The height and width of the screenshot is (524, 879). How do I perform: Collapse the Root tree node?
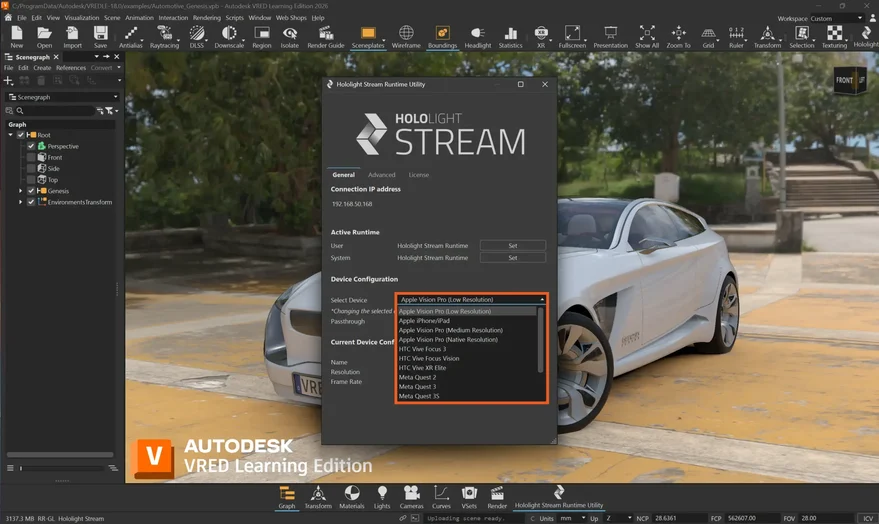click(11, 135)
